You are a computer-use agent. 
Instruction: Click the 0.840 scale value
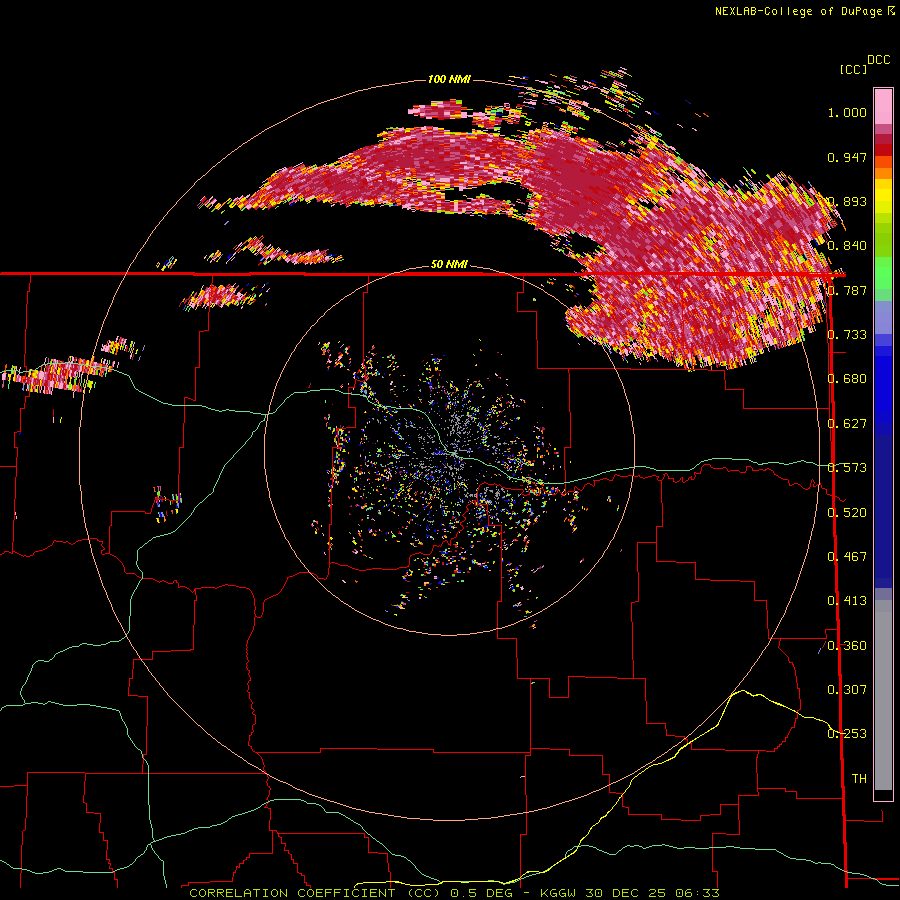(847, 246)
